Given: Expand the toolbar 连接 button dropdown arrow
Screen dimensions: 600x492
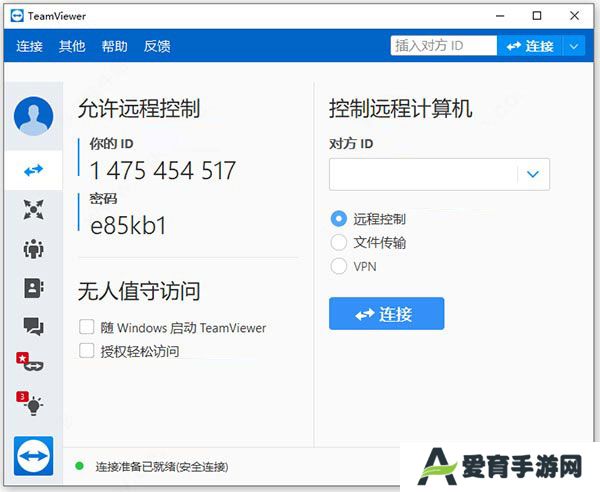Looking at the screenshot, I should coord(574,46).
